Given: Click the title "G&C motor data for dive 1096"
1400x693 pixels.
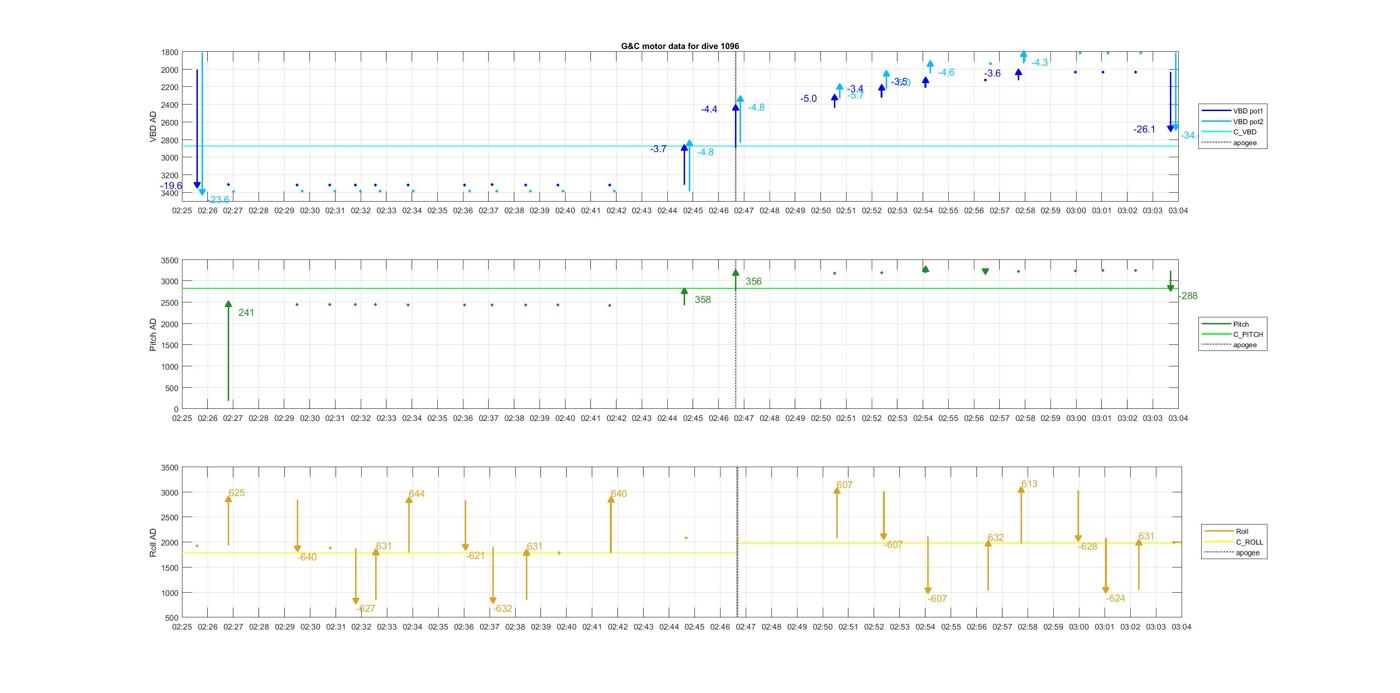Looking at the screenshot, I should tap(680, 46).
